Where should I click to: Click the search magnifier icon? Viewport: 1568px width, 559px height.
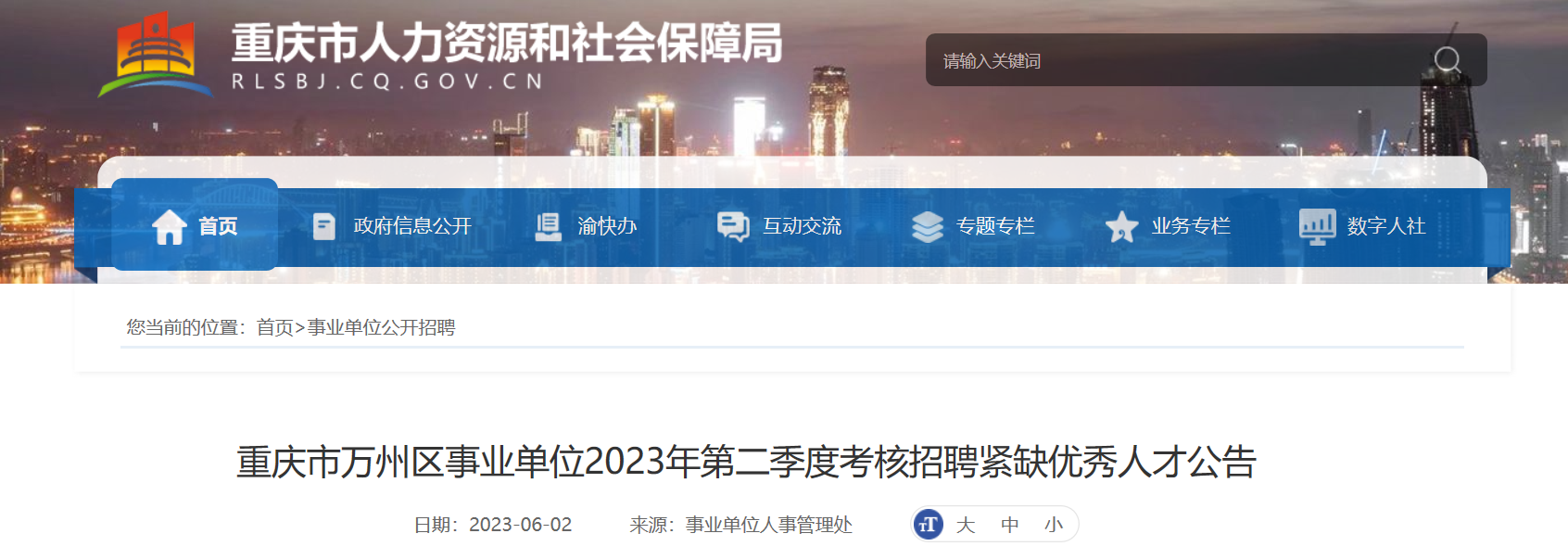[1448, 61]
